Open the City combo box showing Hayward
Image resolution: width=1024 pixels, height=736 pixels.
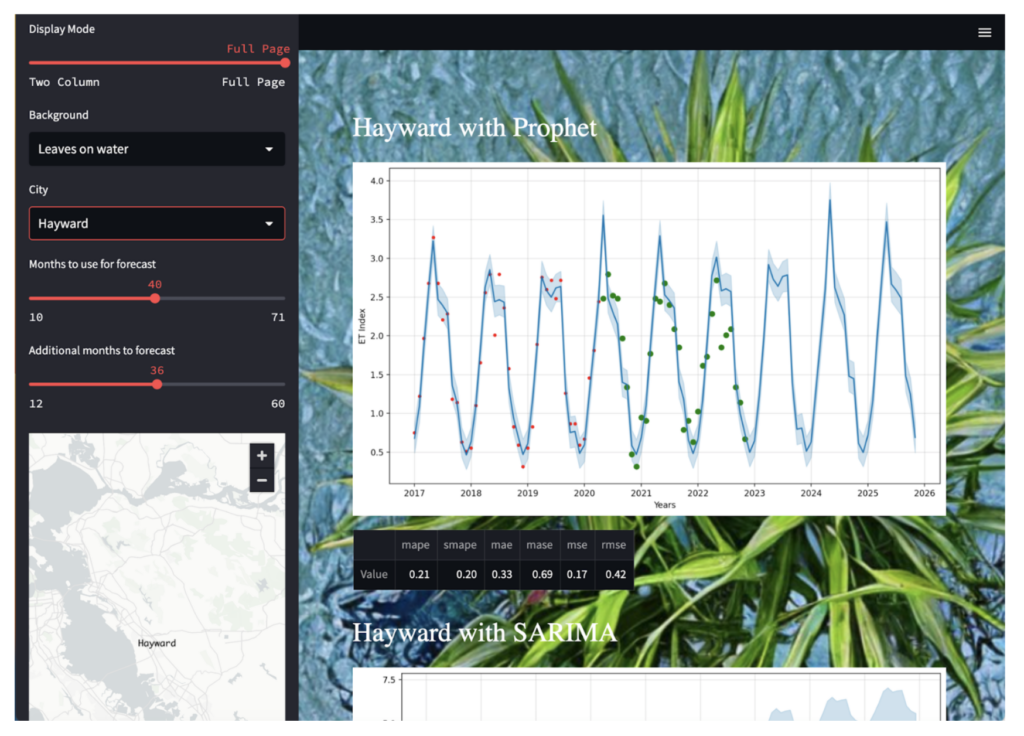click(157, 223)
